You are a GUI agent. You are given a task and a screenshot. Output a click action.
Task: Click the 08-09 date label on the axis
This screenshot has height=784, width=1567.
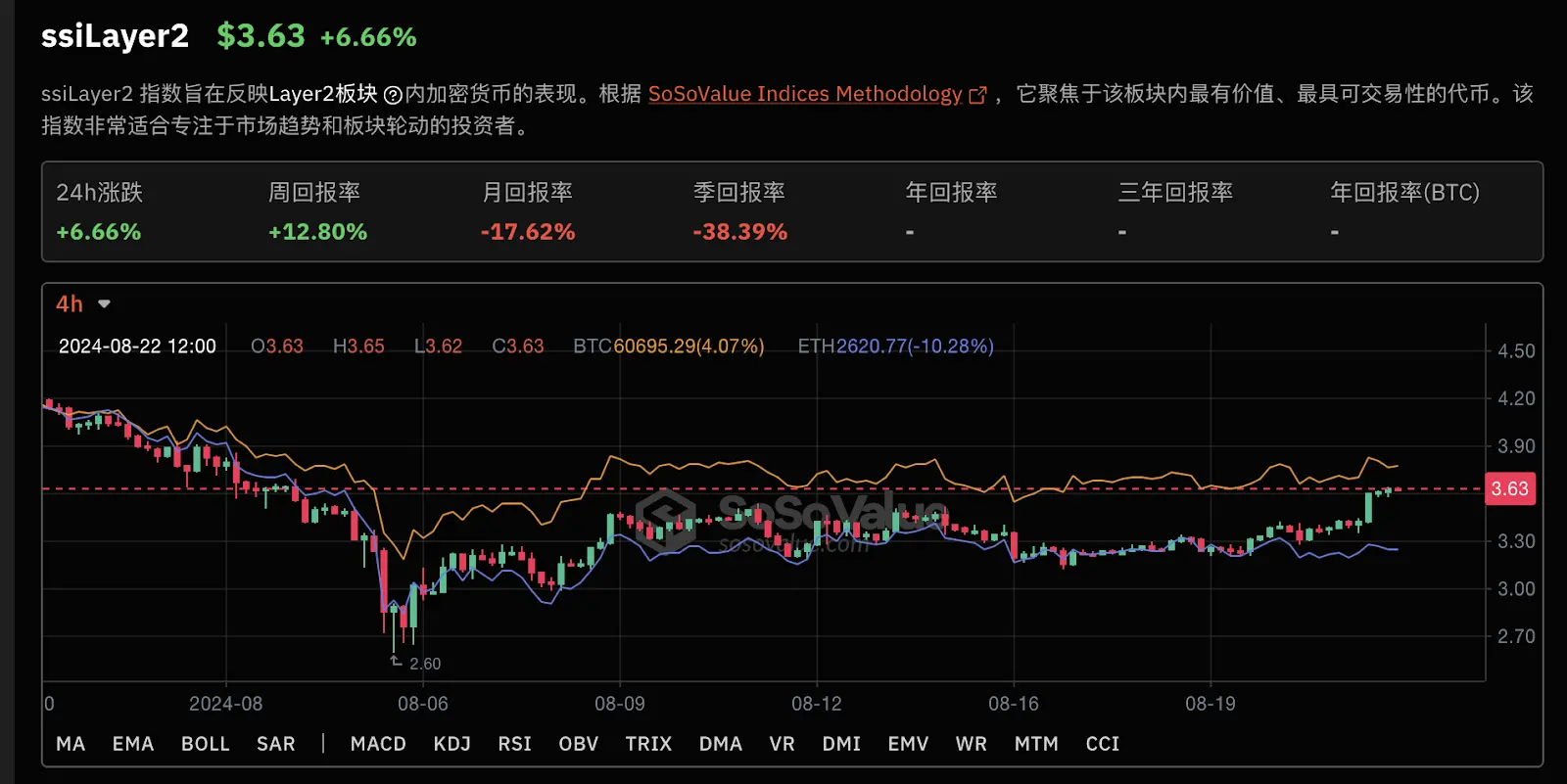tap(620, 704)
